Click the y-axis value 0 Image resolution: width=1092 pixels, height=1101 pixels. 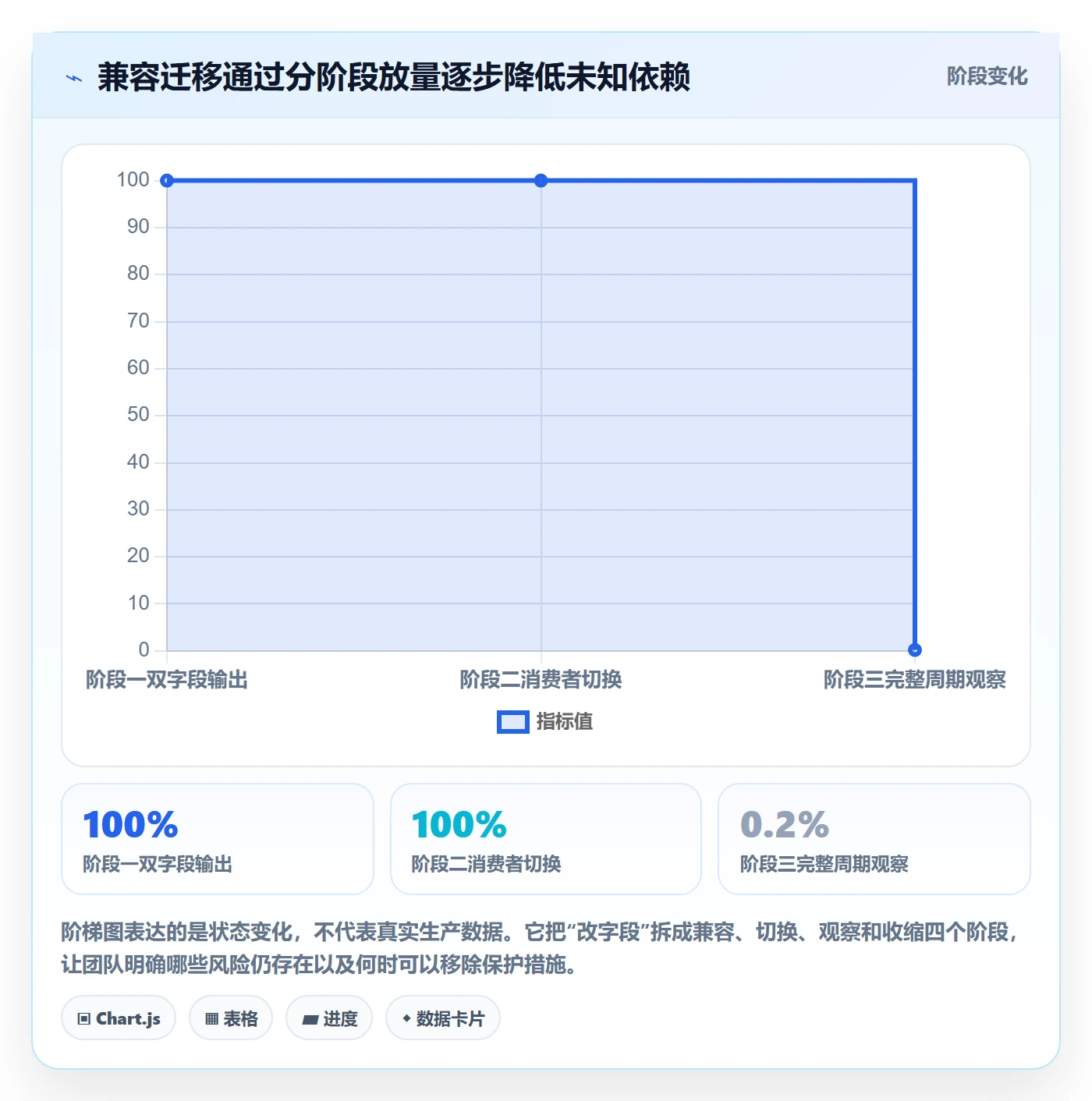[x=144, y=650]
